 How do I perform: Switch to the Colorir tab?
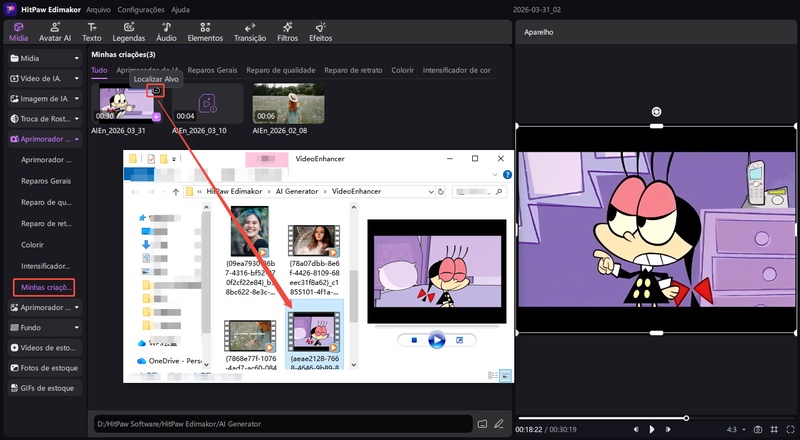pyautogui.click(x=403, y=70)
